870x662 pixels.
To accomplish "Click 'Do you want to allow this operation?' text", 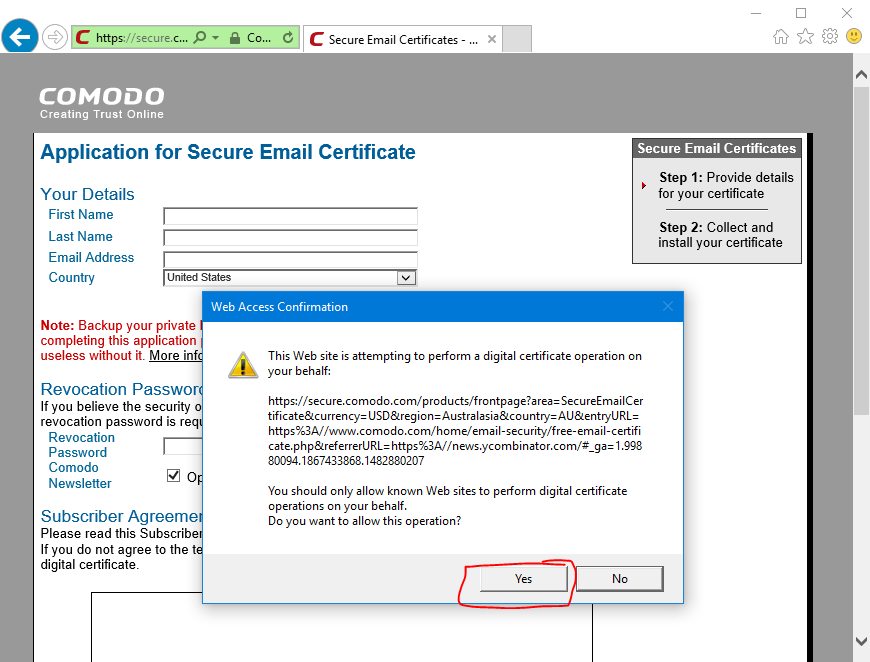I will pyautogui.click(x=365, y=521).
